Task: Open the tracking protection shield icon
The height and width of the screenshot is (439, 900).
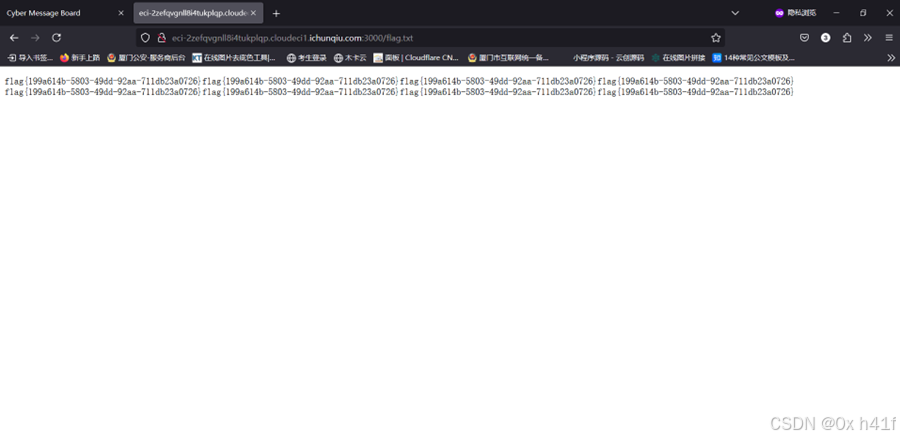Action: [145, 38]
